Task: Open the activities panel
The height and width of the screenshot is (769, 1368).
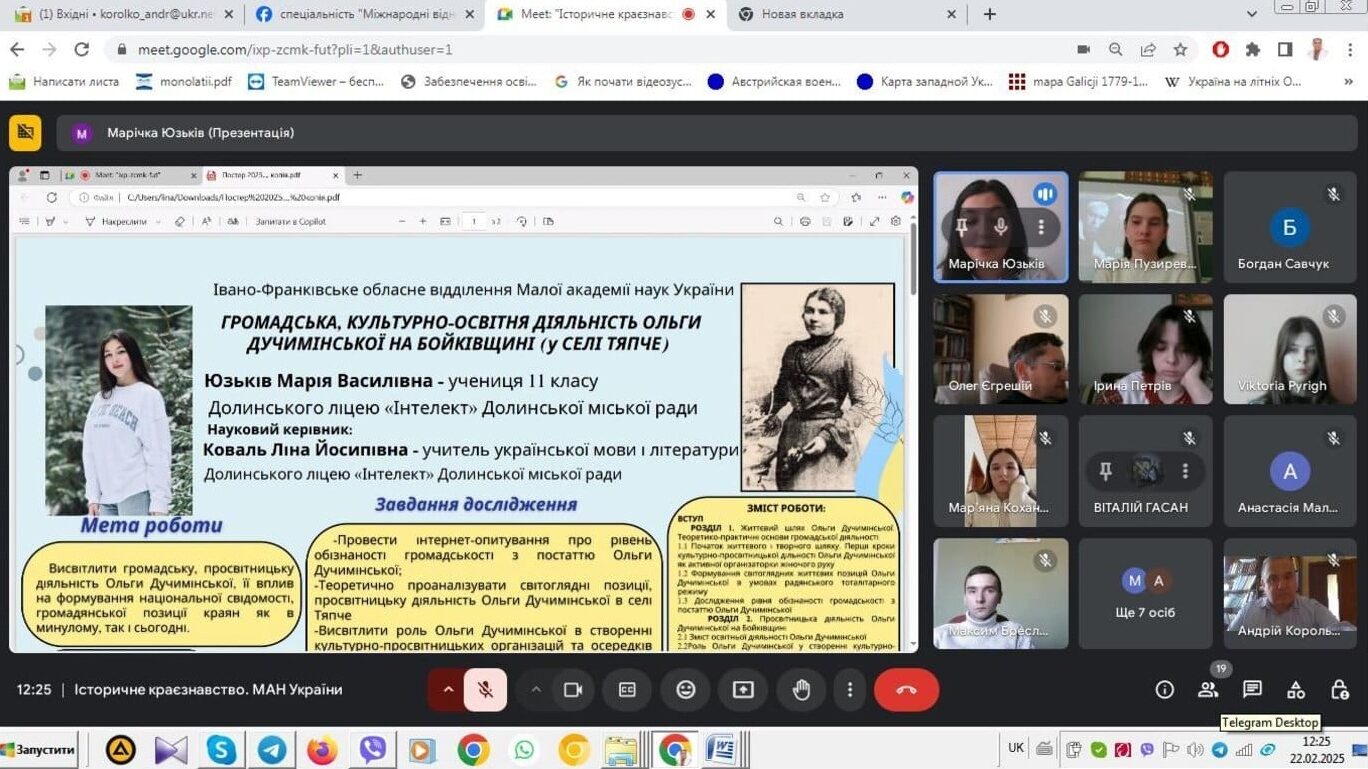Action: [x=1296, y=690]
